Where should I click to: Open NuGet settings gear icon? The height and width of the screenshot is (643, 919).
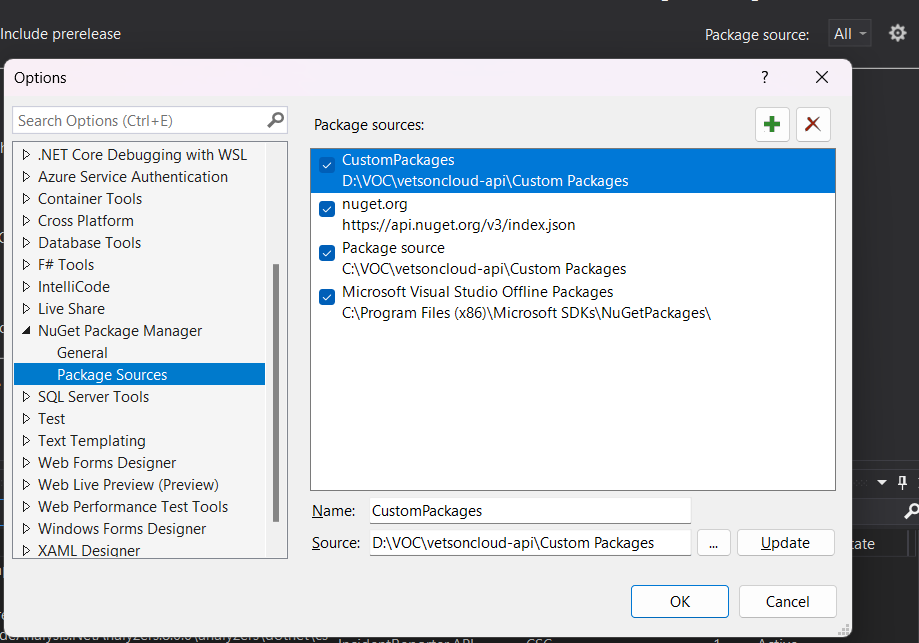point(897,33)
